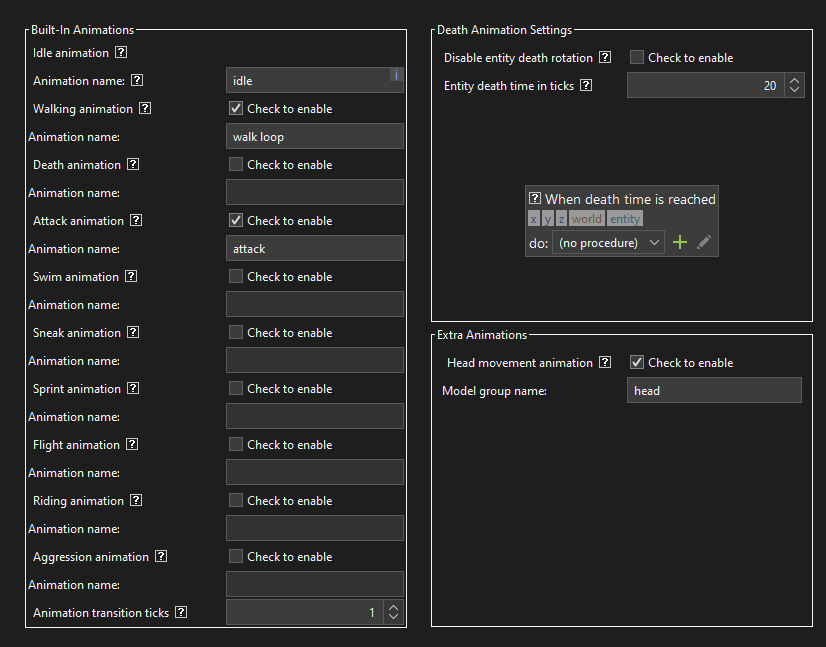Click the Sneak animation name field

click(x=315, y=360)
